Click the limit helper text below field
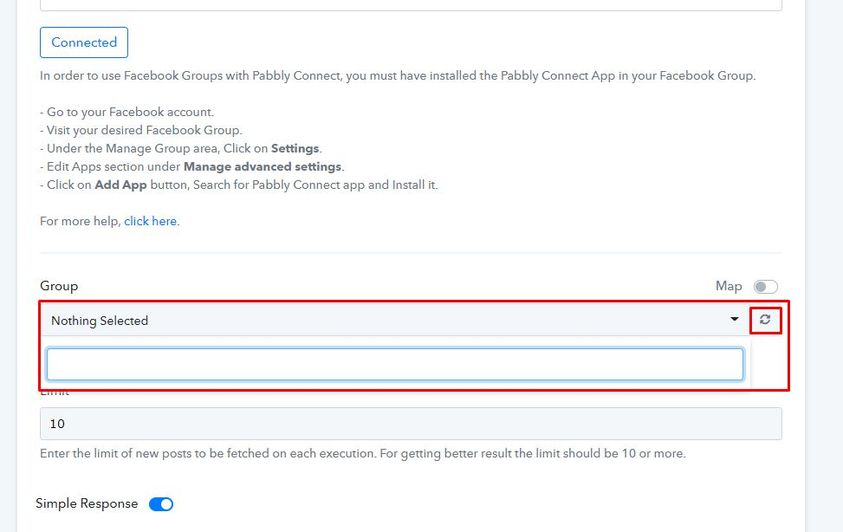This screenshot has width=843, height=532. [363, 453]
